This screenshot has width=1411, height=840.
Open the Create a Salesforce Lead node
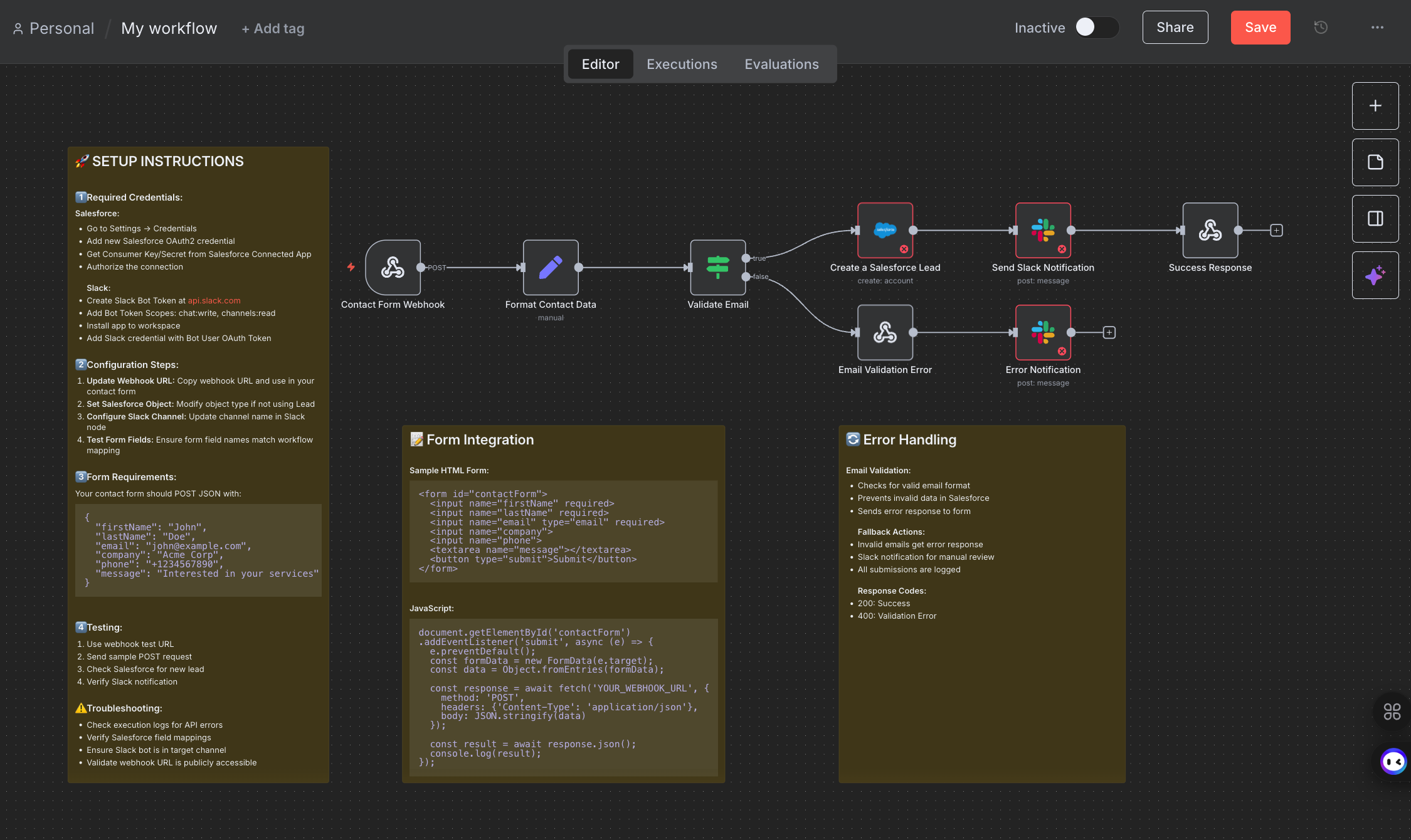885,230
